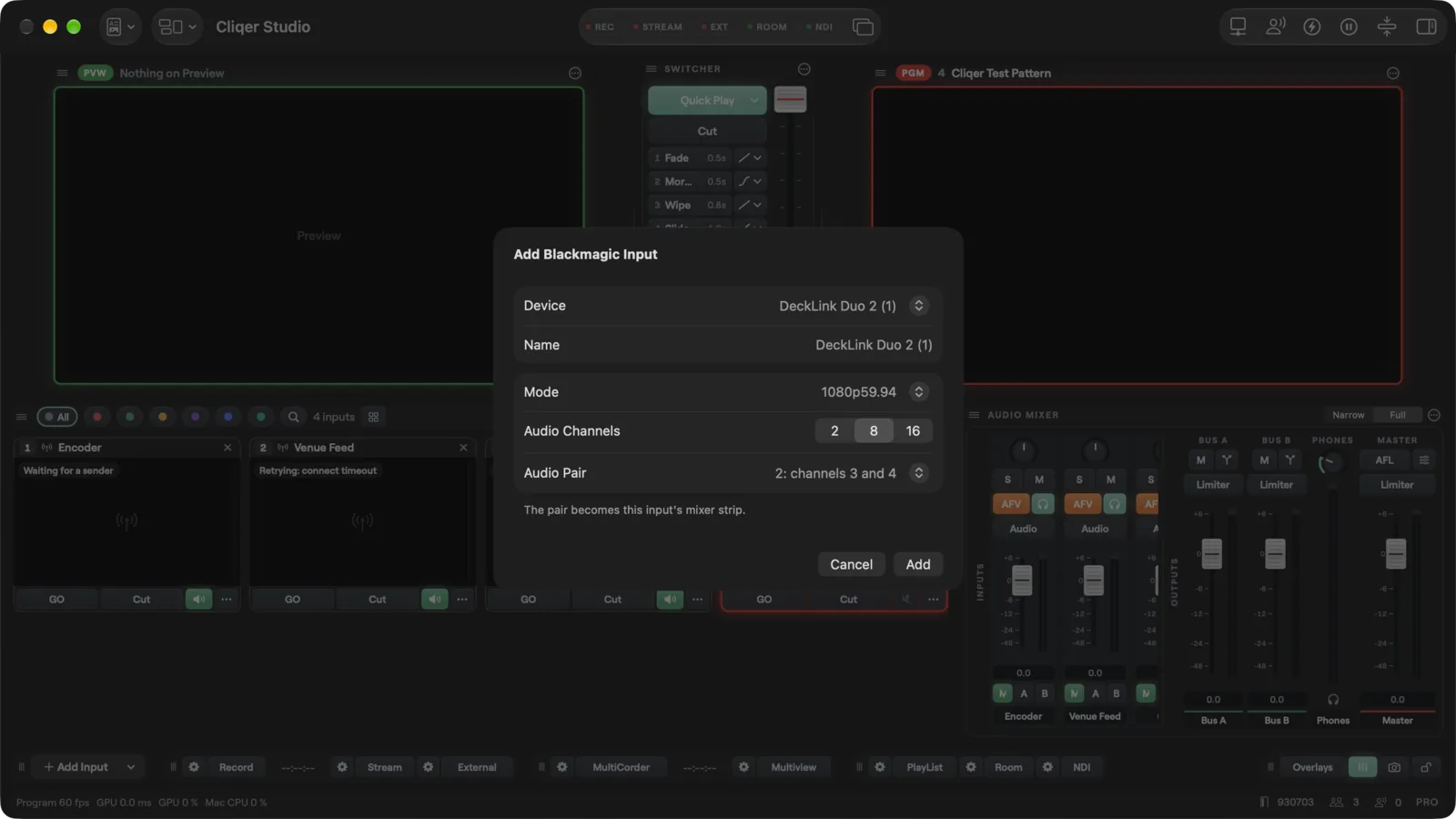Toggle the REC indicator in the top bar
This screenshot has width=1456, height=819.
(x=601, y=27)
